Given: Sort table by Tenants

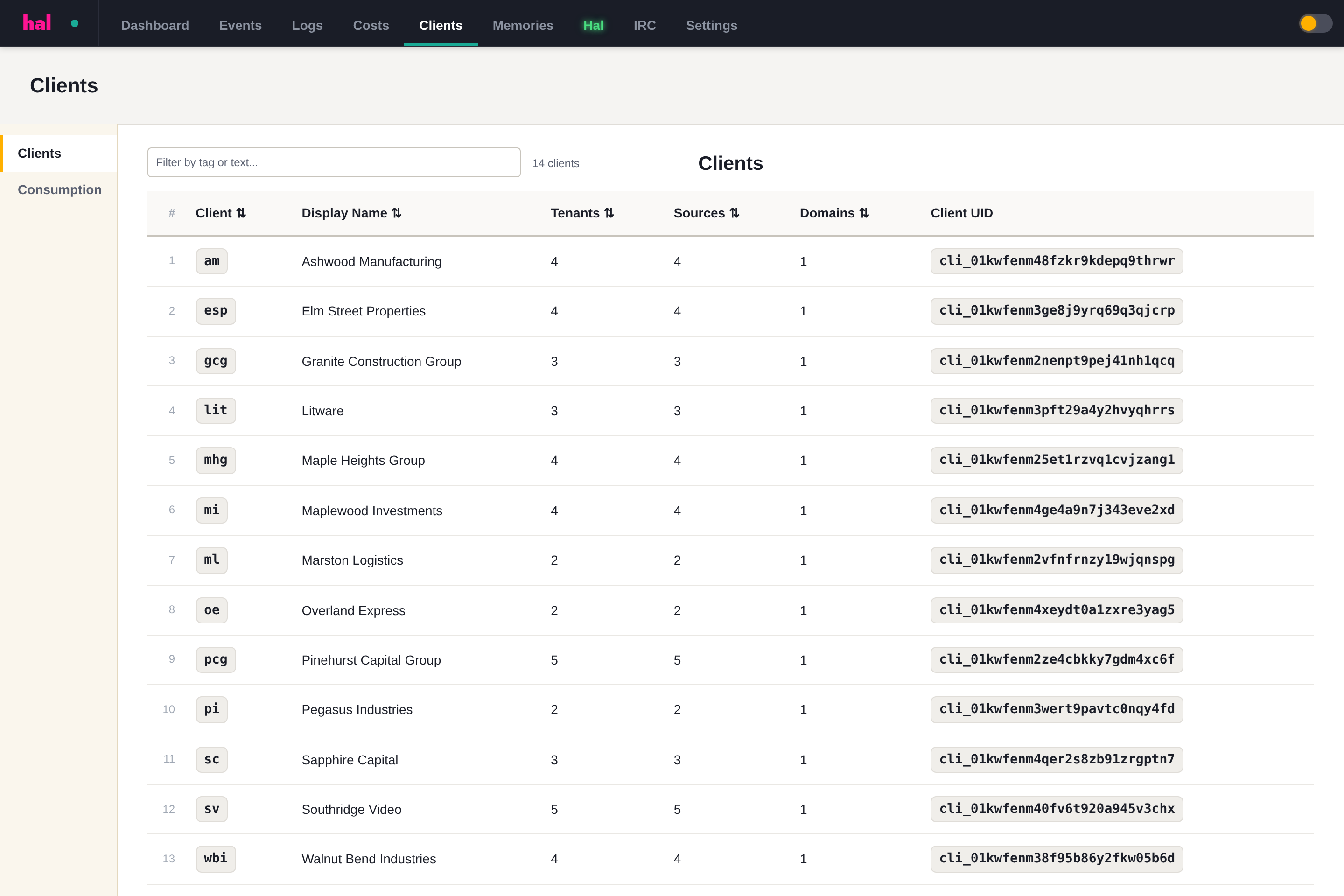Looking at the screenshot, I should tap(582, 213).
